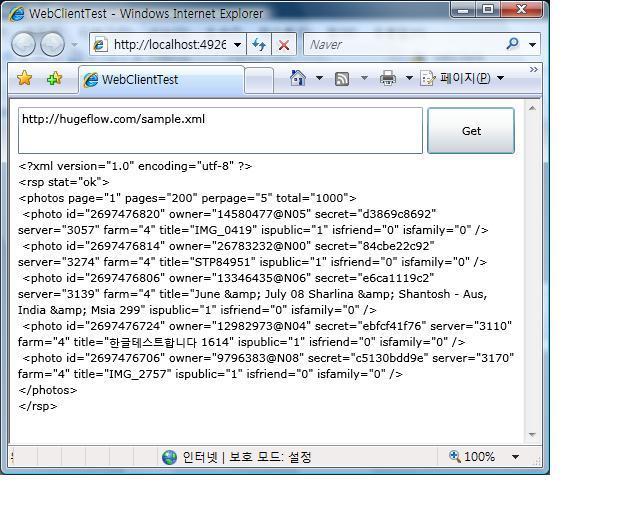
Task: Click the Get button
Action: (x=471, y=131)
